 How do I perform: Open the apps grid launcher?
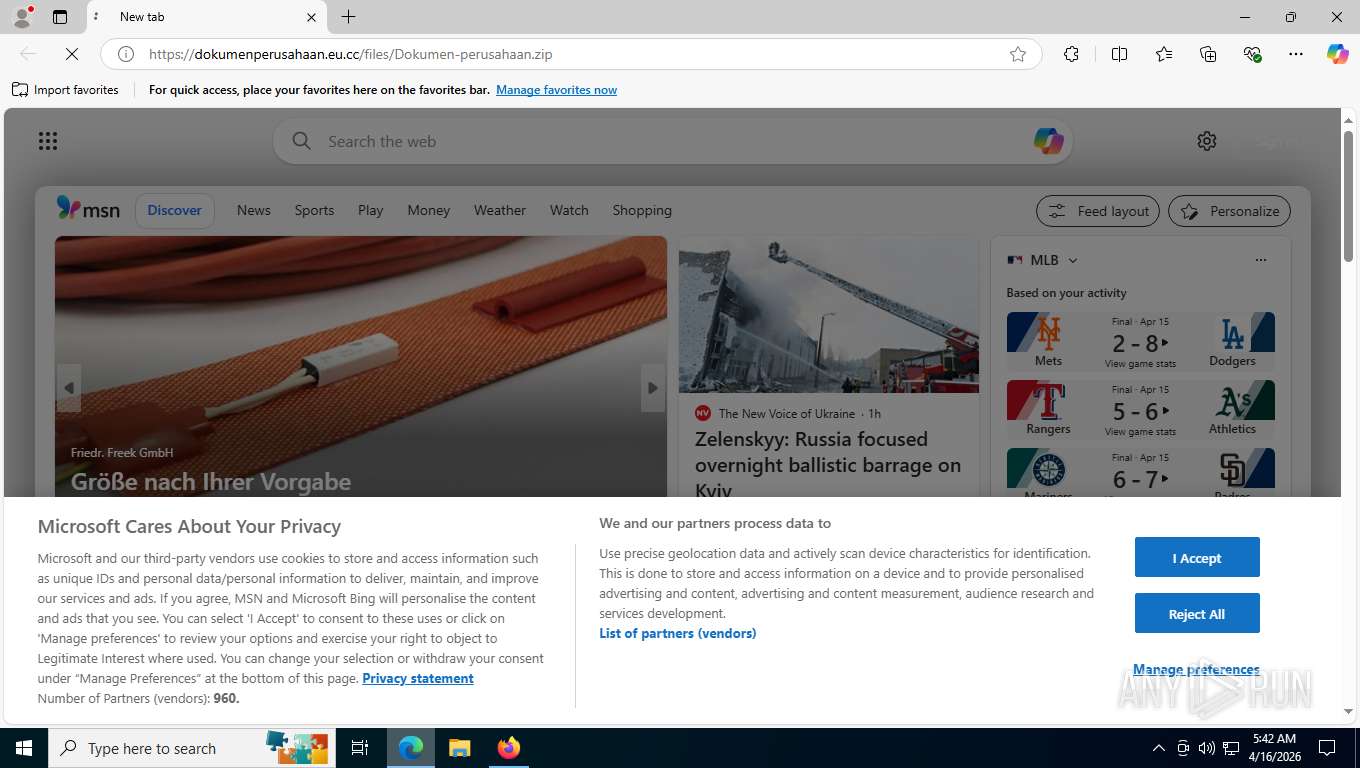pyautogui.click(x=48, y=141)
